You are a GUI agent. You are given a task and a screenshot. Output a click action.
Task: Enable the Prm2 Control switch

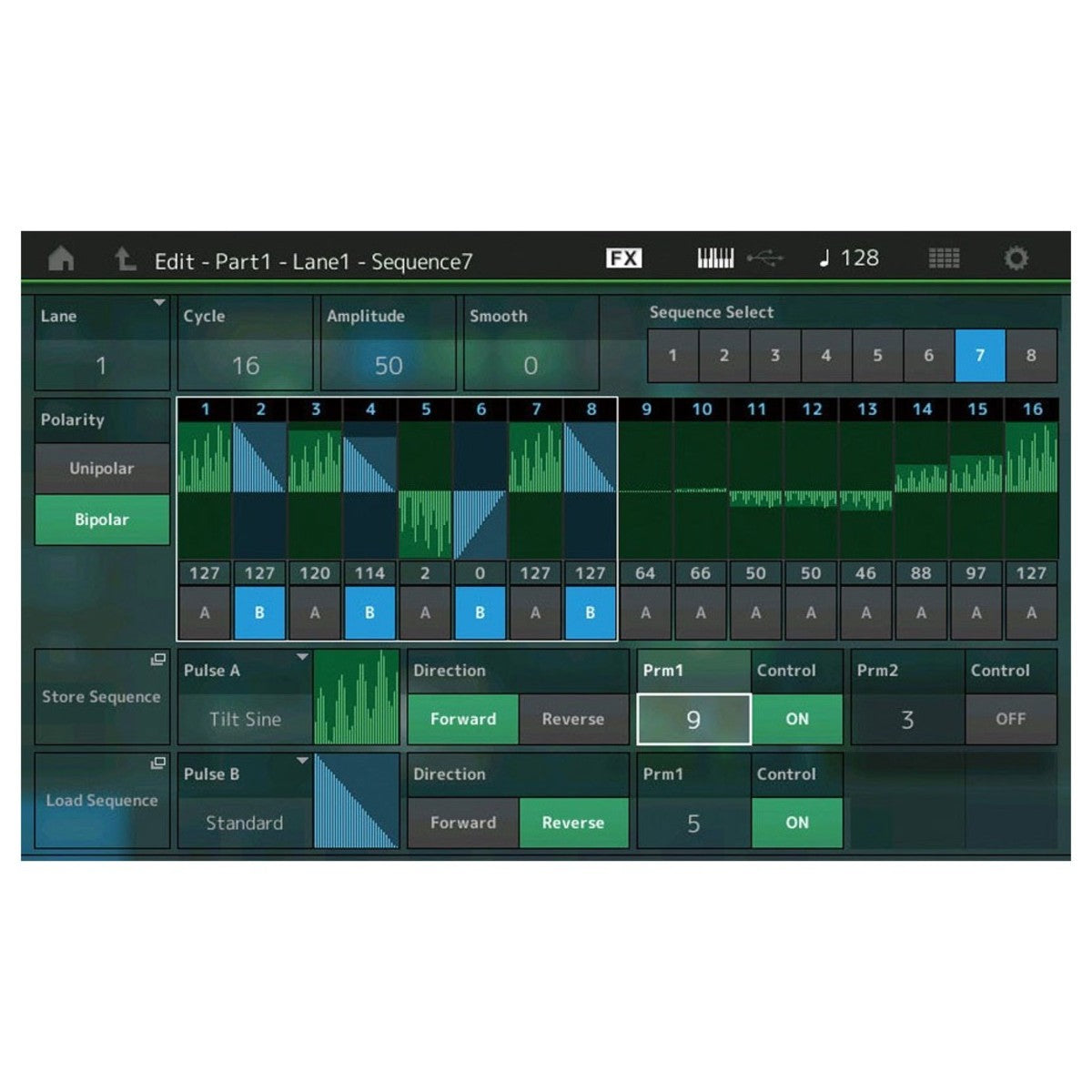click(1010, 718)
